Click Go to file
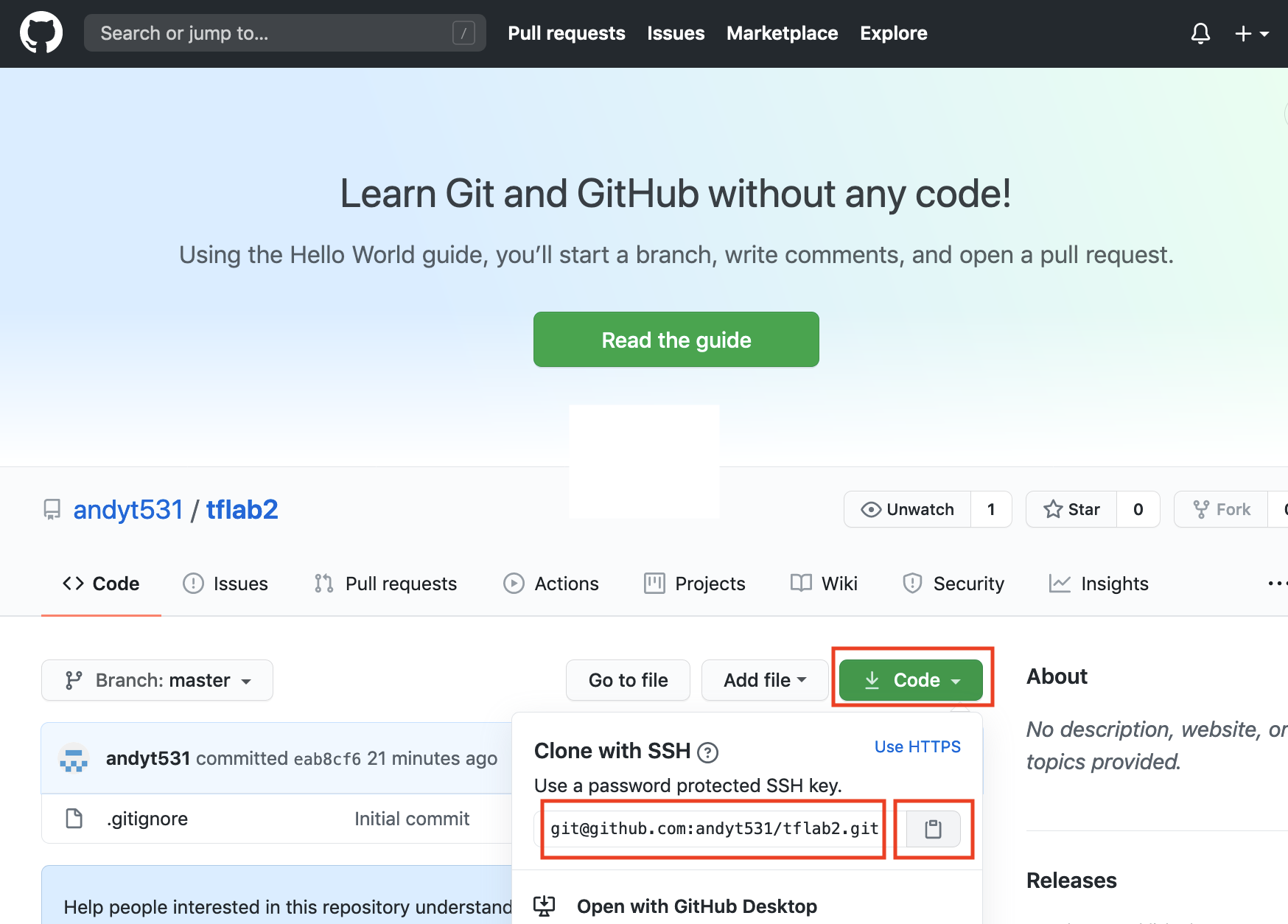This screenshot has width=1288, height=924. point(628,680)
